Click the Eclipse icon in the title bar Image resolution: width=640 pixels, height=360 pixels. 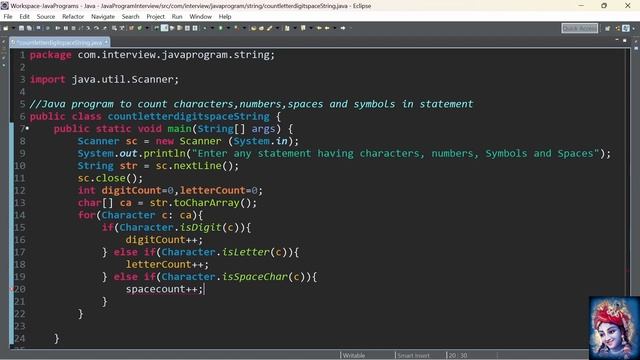(x=4, y=6)
